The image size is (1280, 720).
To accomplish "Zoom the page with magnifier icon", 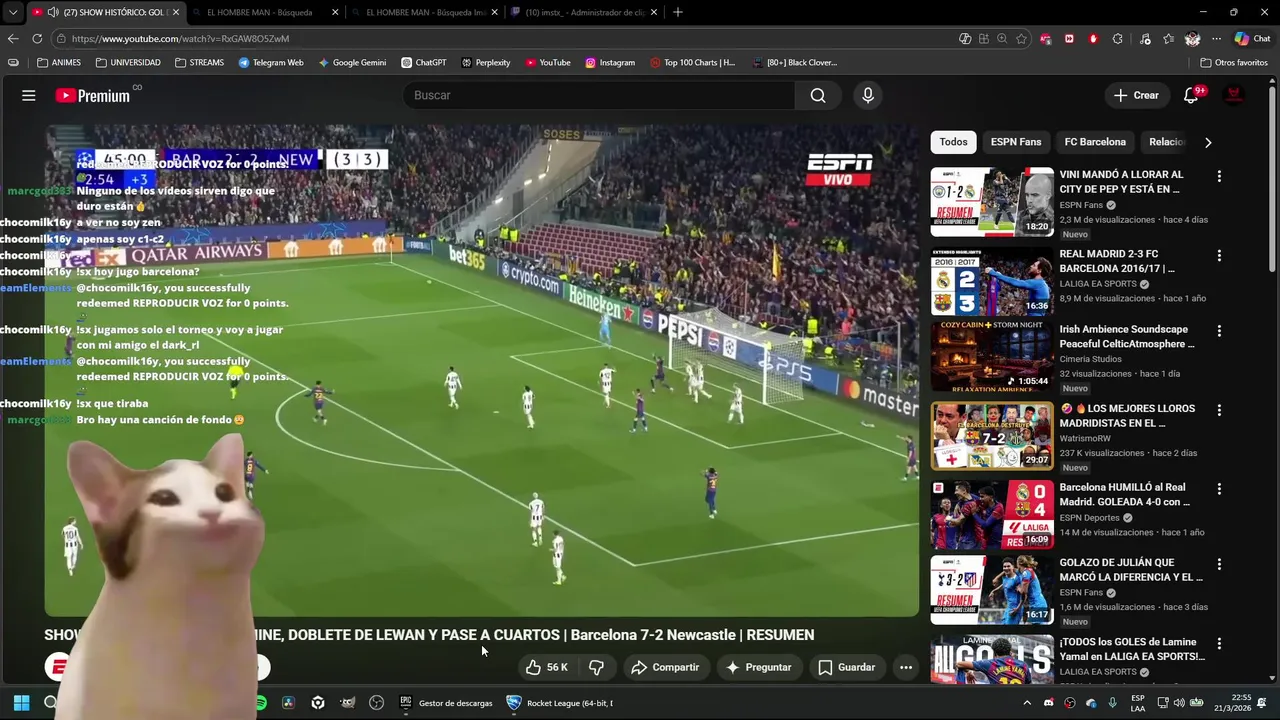I will click(x=1002, y=38).
